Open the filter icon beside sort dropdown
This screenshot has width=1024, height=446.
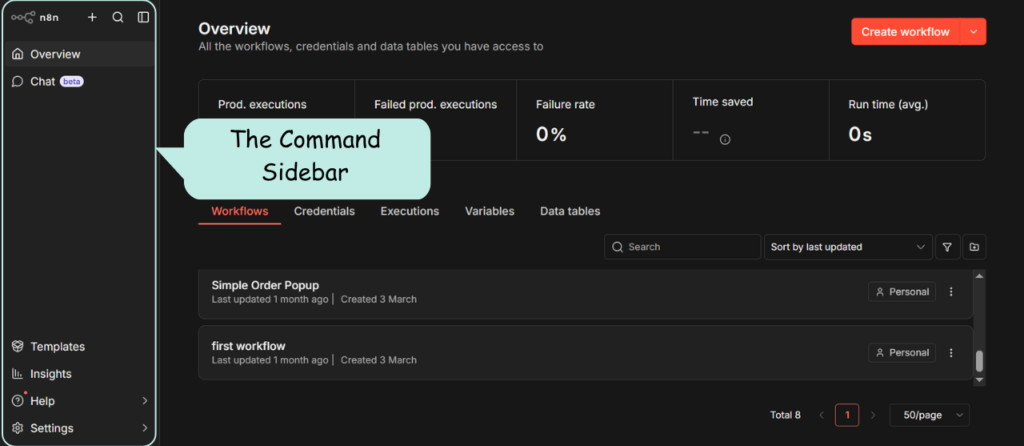pyautogui.click(x=946, y=247)
